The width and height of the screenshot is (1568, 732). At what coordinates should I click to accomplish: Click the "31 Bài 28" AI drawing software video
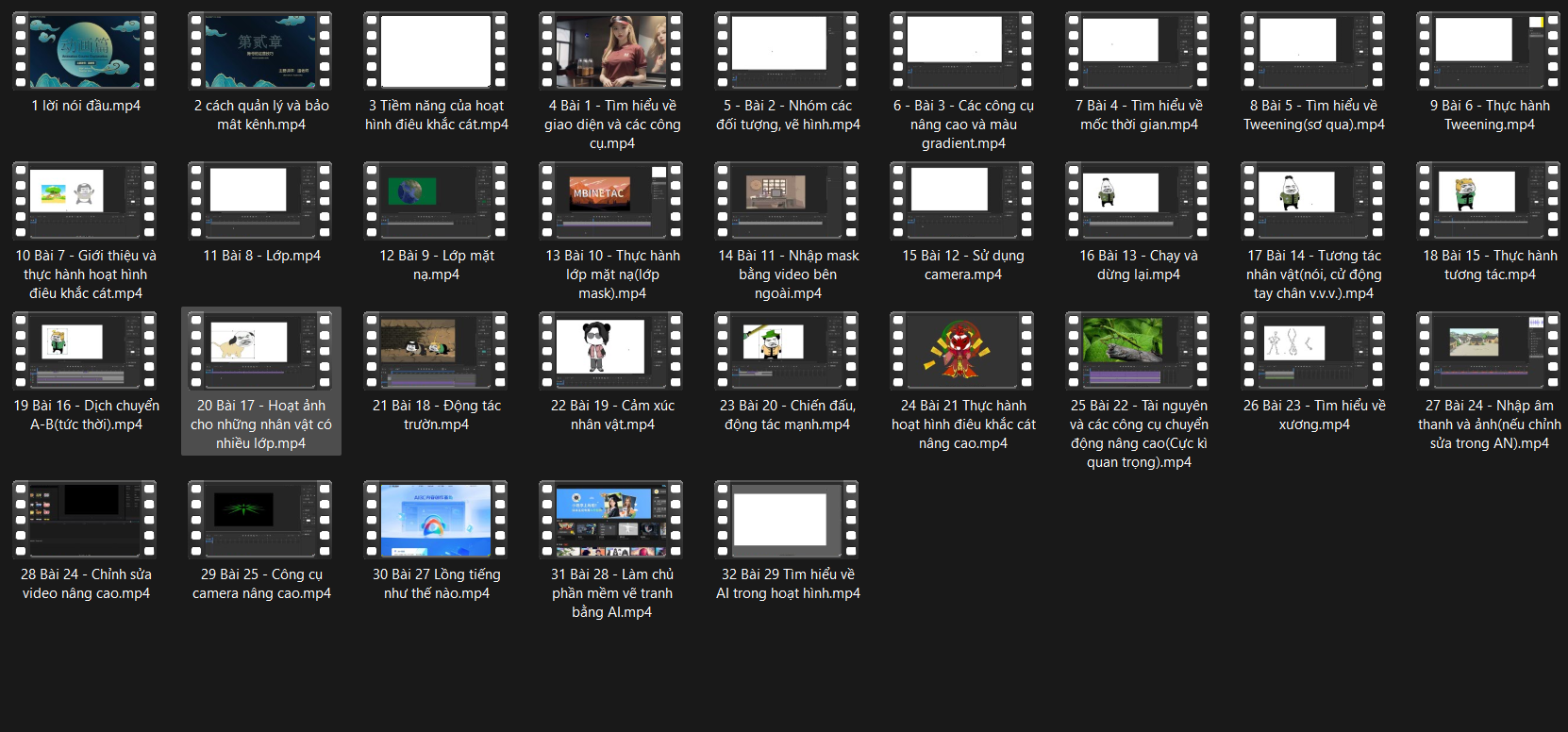click(611, 521)
